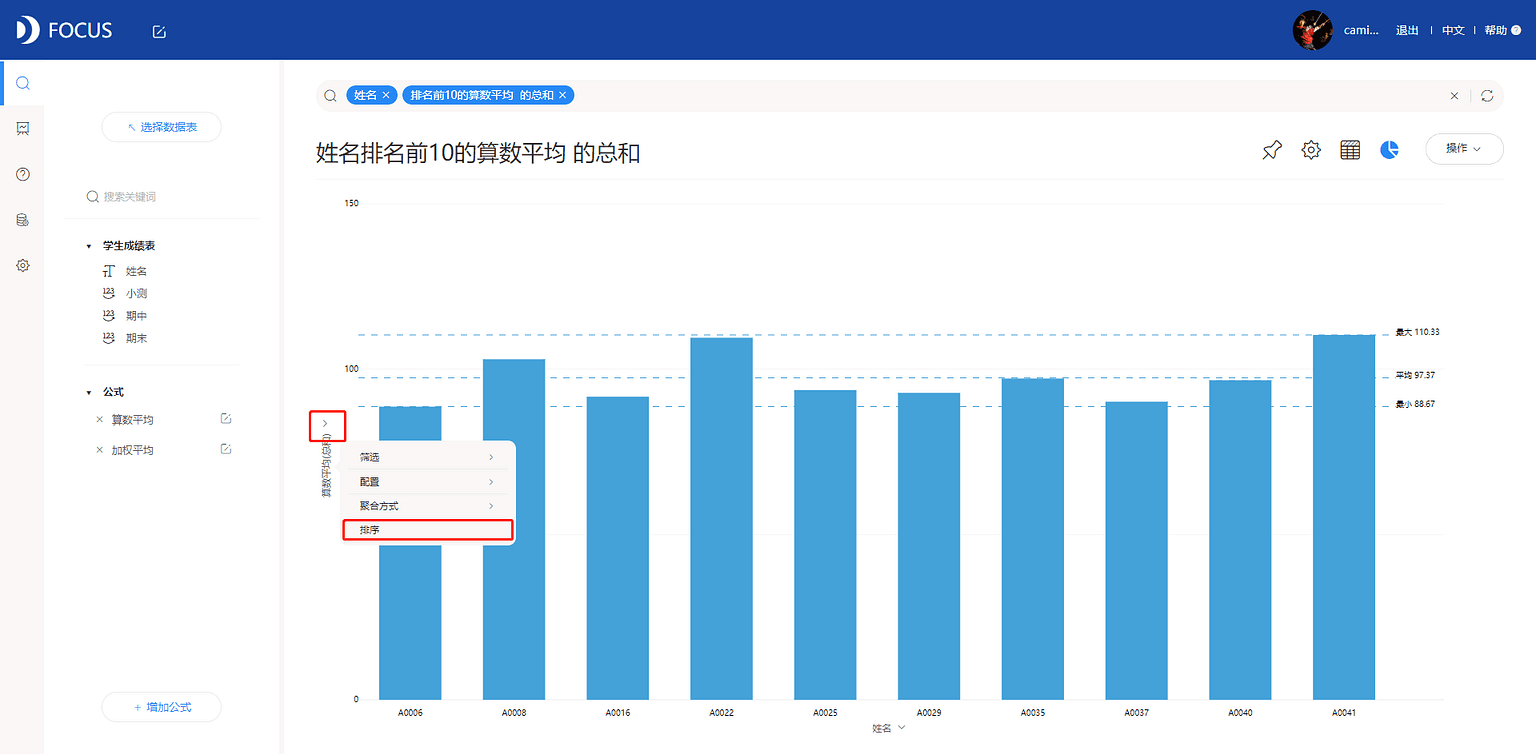Choose 排序 in the context menu
The width and height of the screenshot is (1536, 754).
click(x=427, y=530)
